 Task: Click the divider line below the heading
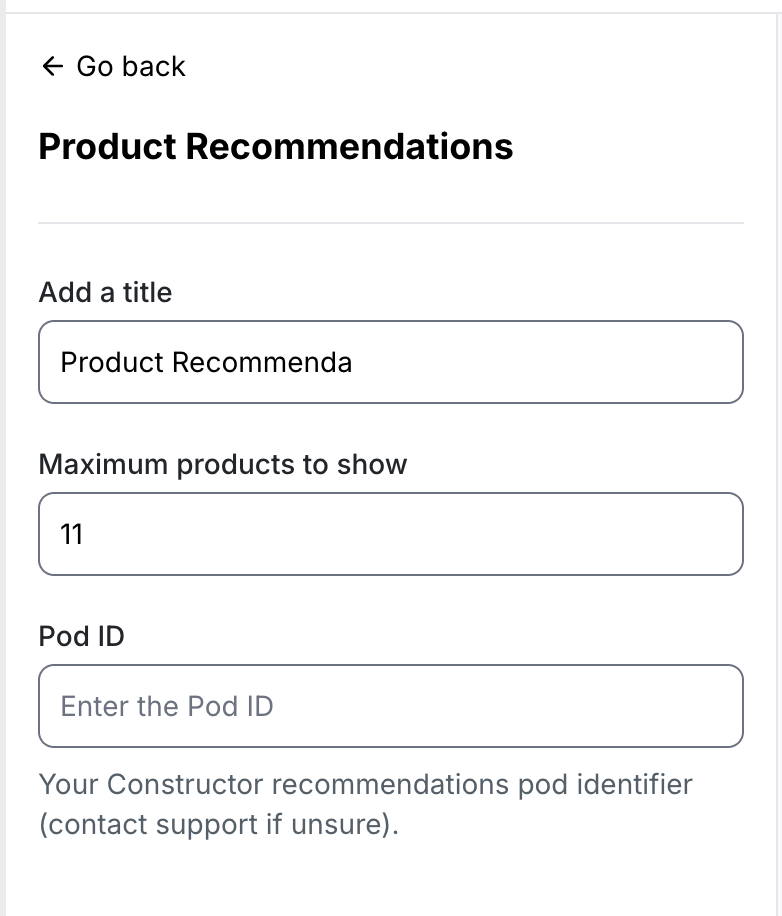coord(390,222)
